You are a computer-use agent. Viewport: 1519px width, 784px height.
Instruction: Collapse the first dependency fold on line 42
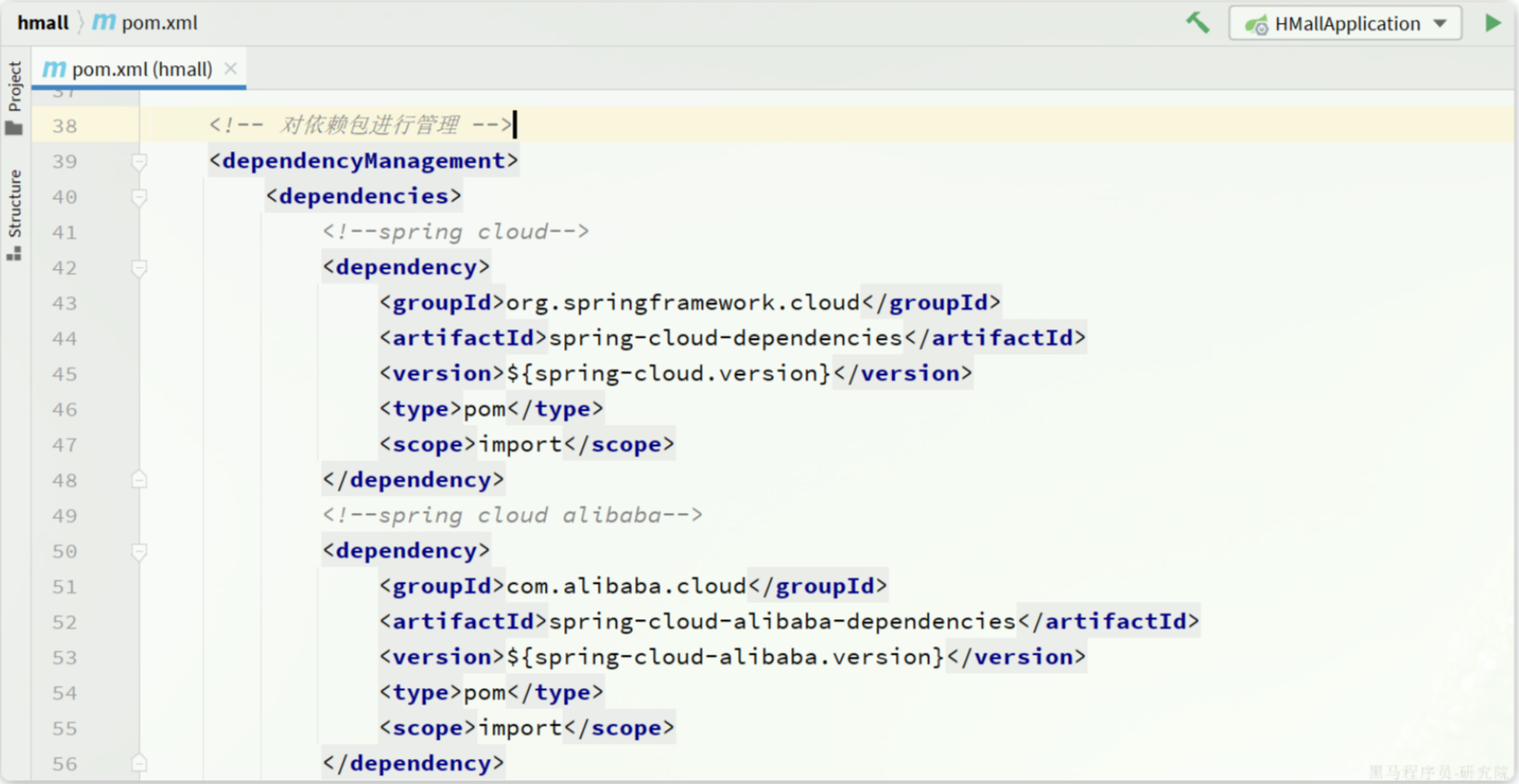(x=139, y=268)
